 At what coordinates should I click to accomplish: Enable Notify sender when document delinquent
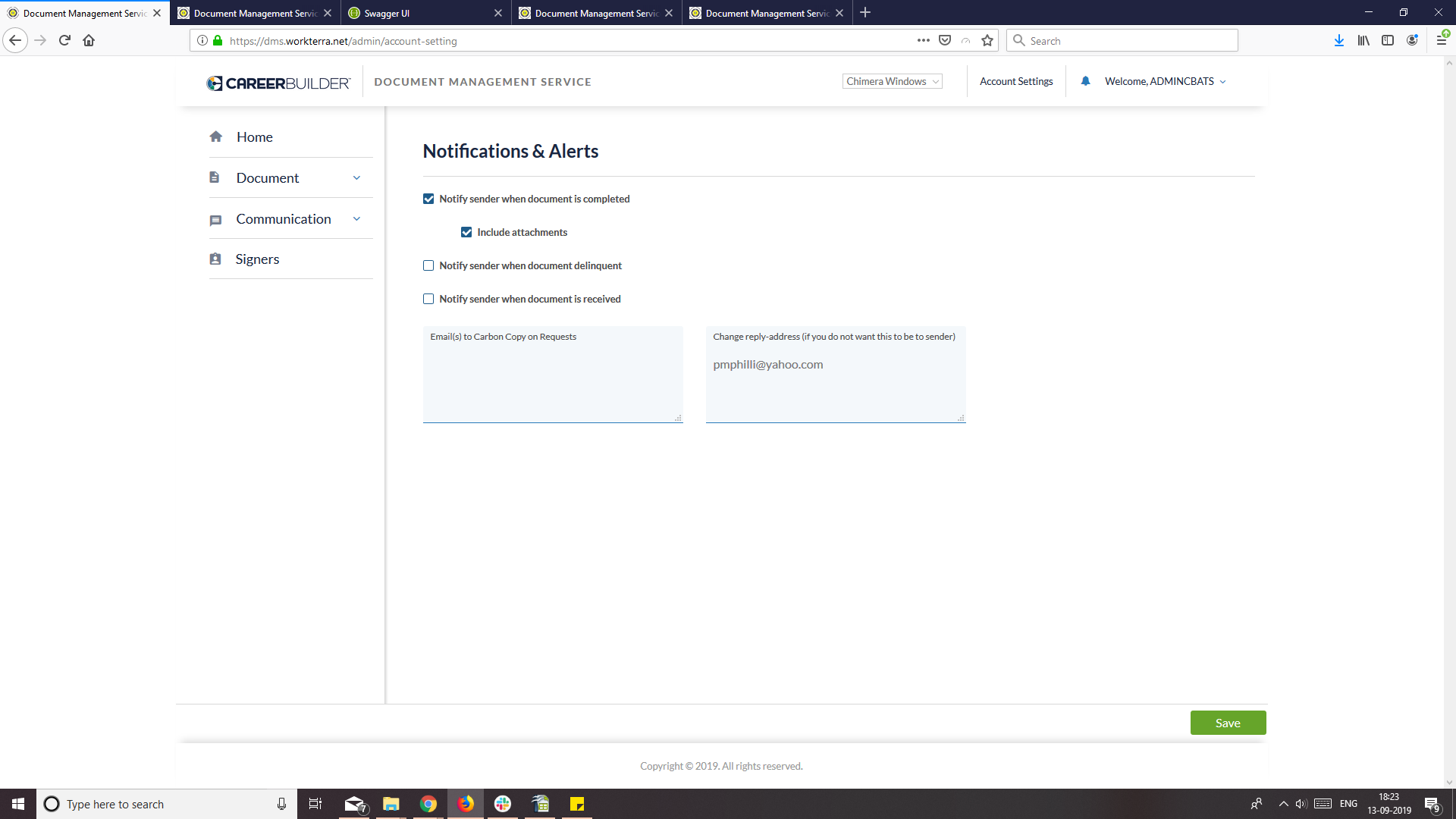pyautogui.click(x=428, y=265)
